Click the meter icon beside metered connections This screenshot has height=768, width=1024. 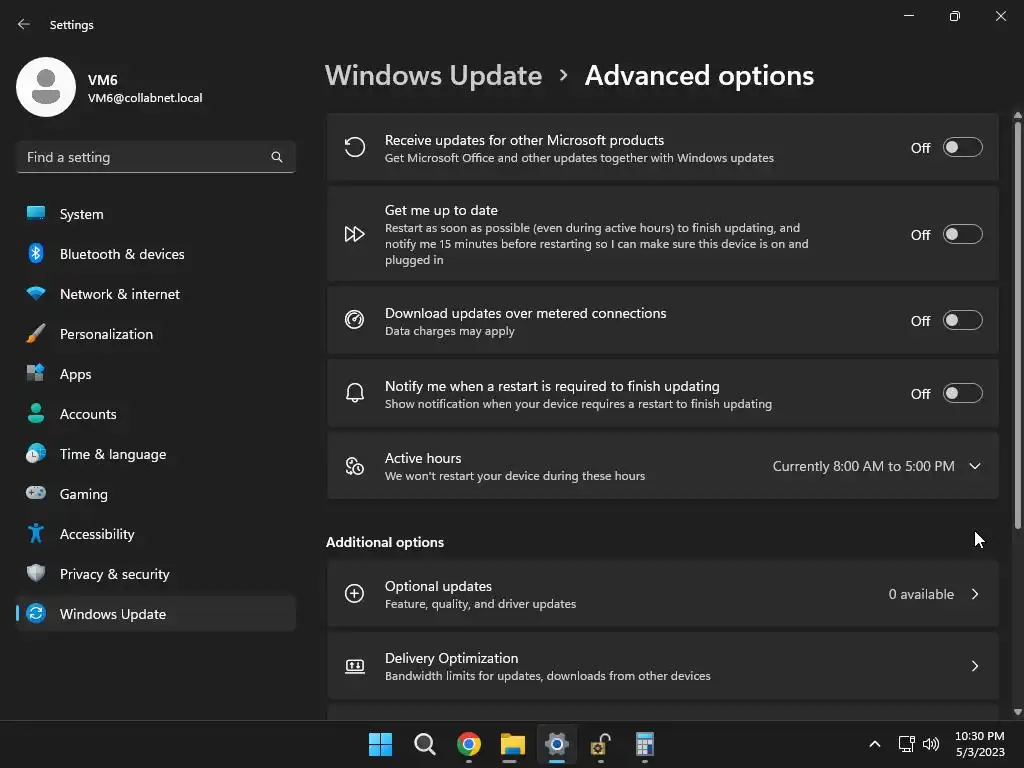coord(355,320)
